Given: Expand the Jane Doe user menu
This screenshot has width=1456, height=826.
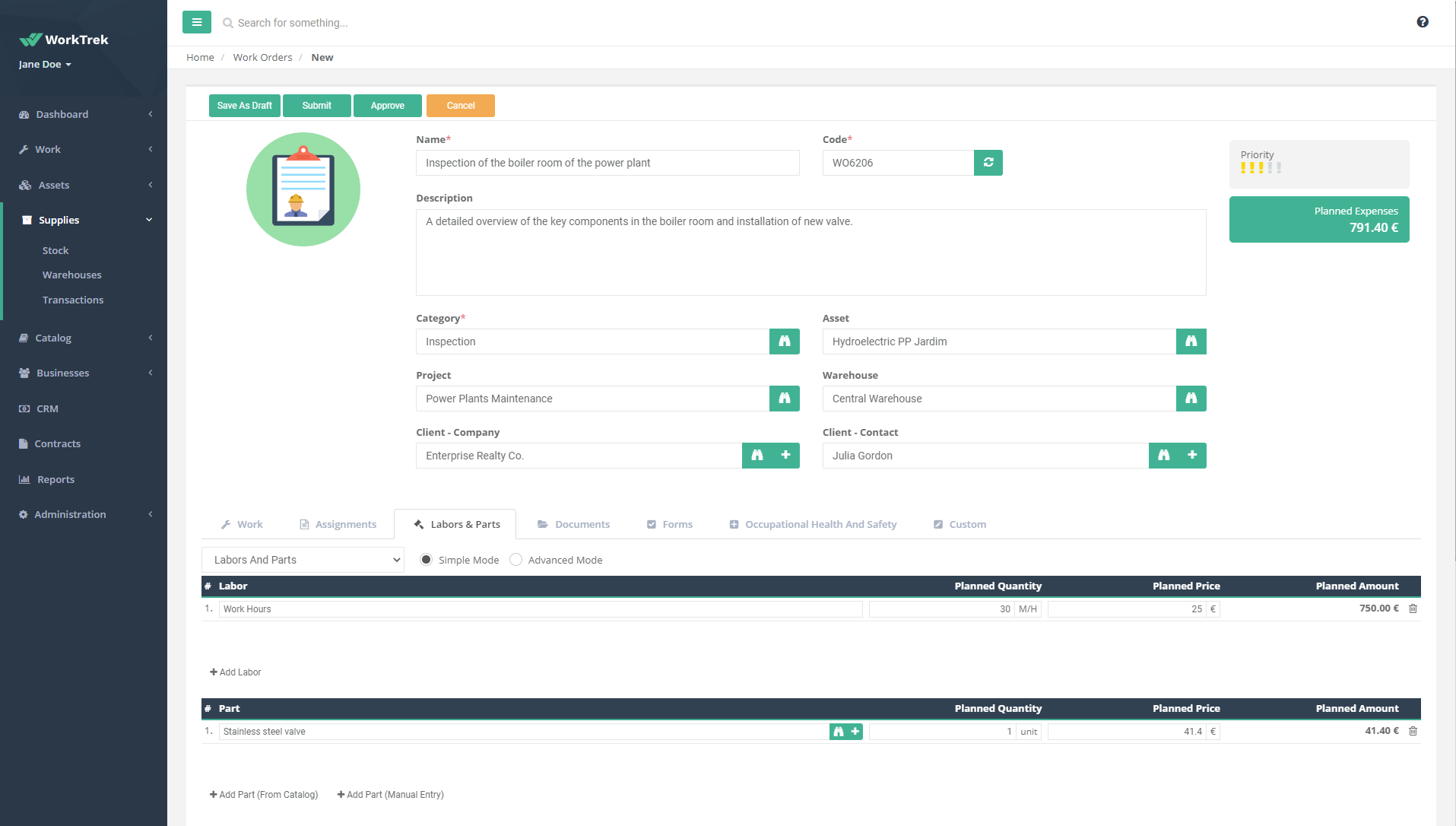Looking at the screenshot, I should pyautogui.click(x=43, y=64).
